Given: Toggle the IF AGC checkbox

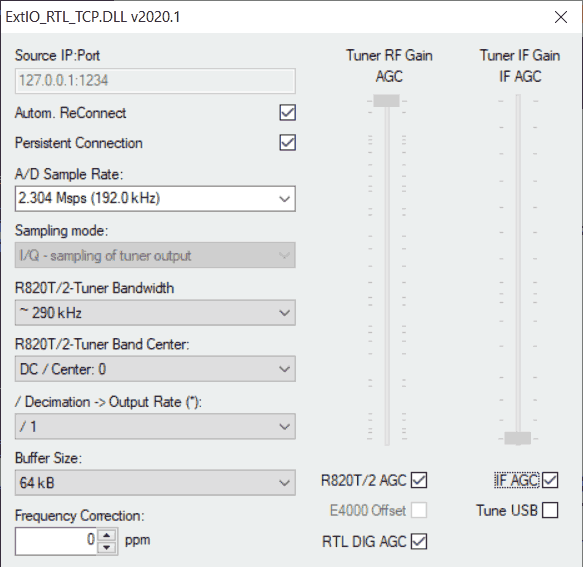Looking at the screenshot, I should (550, 480).
